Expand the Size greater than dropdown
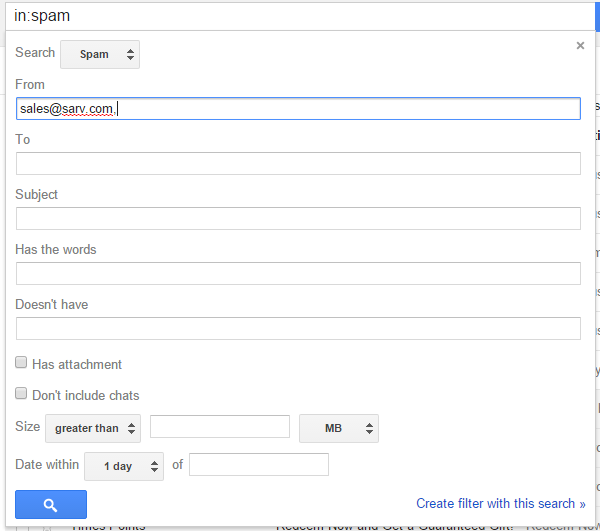Screen dimensions: 600x531 tap(93, 428)
